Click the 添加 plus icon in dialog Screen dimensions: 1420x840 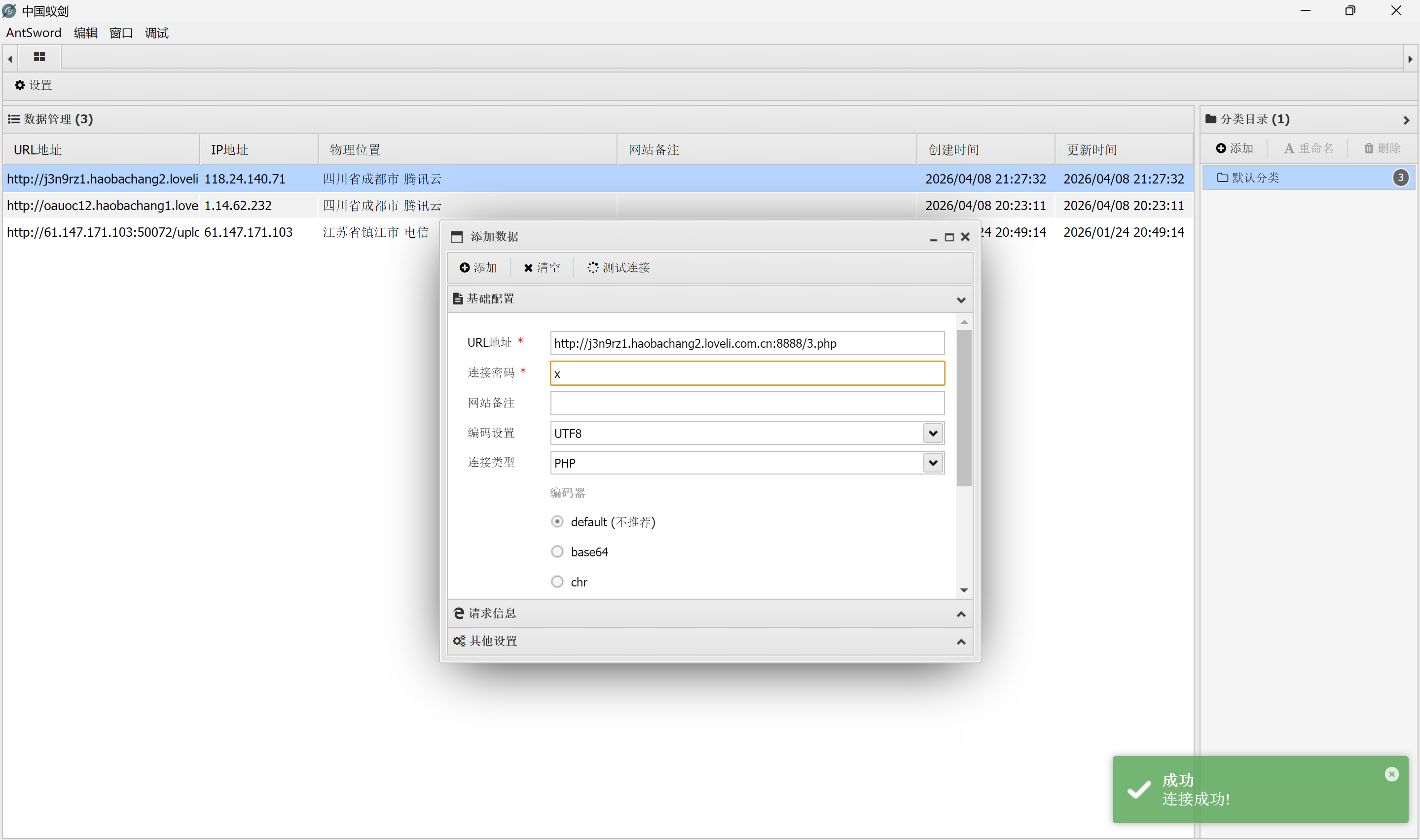click(464, 267)
